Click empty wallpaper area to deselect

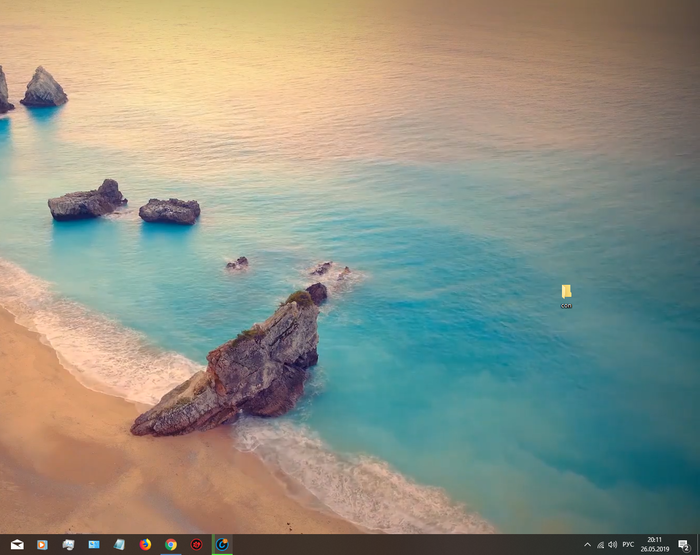[450, 150]
